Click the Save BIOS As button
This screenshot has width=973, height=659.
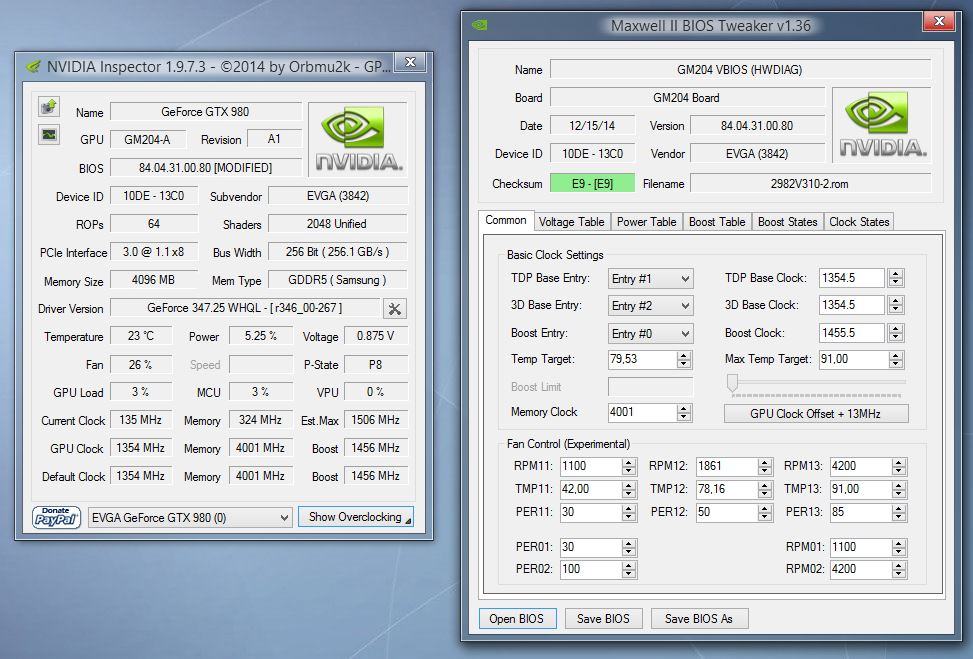tap(699, 619)
